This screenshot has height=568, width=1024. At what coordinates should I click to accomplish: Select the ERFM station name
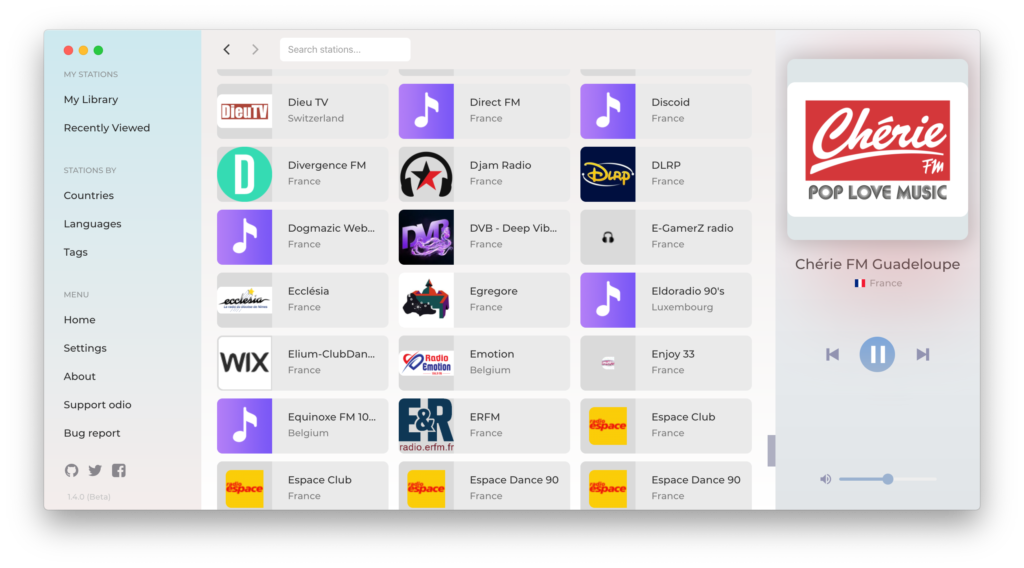click(x=485, y=417)
